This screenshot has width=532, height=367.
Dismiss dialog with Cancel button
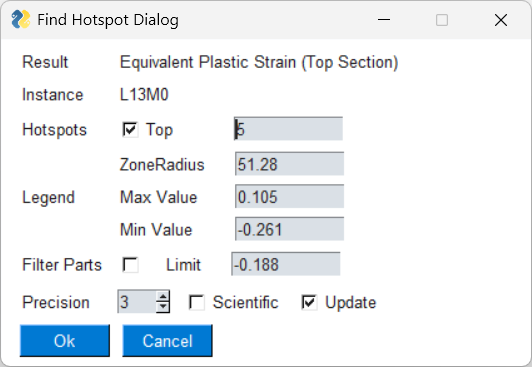click(x=168, y=341)
